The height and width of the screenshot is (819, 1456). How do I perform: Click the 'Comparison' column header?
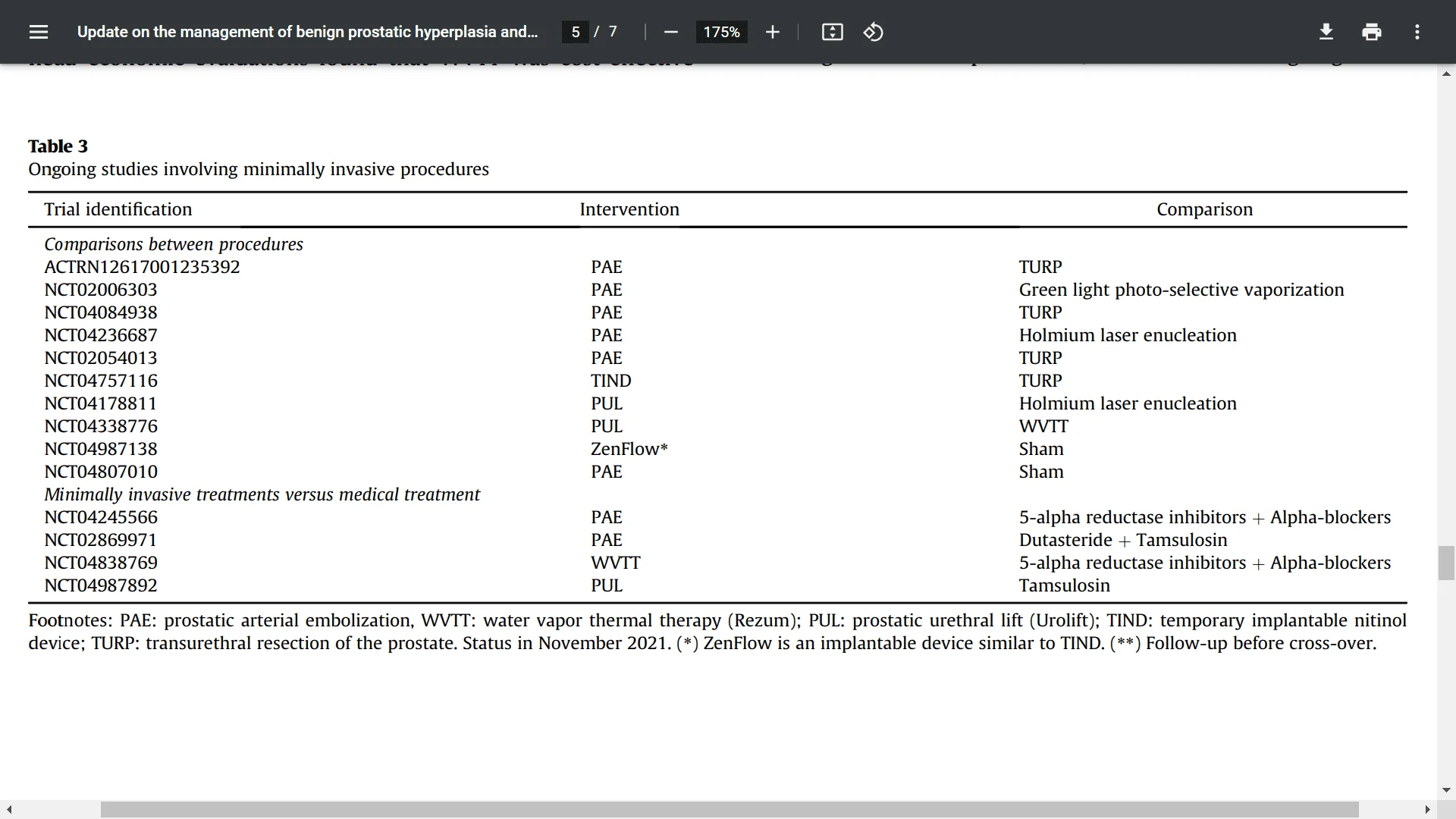[1204, 209]
